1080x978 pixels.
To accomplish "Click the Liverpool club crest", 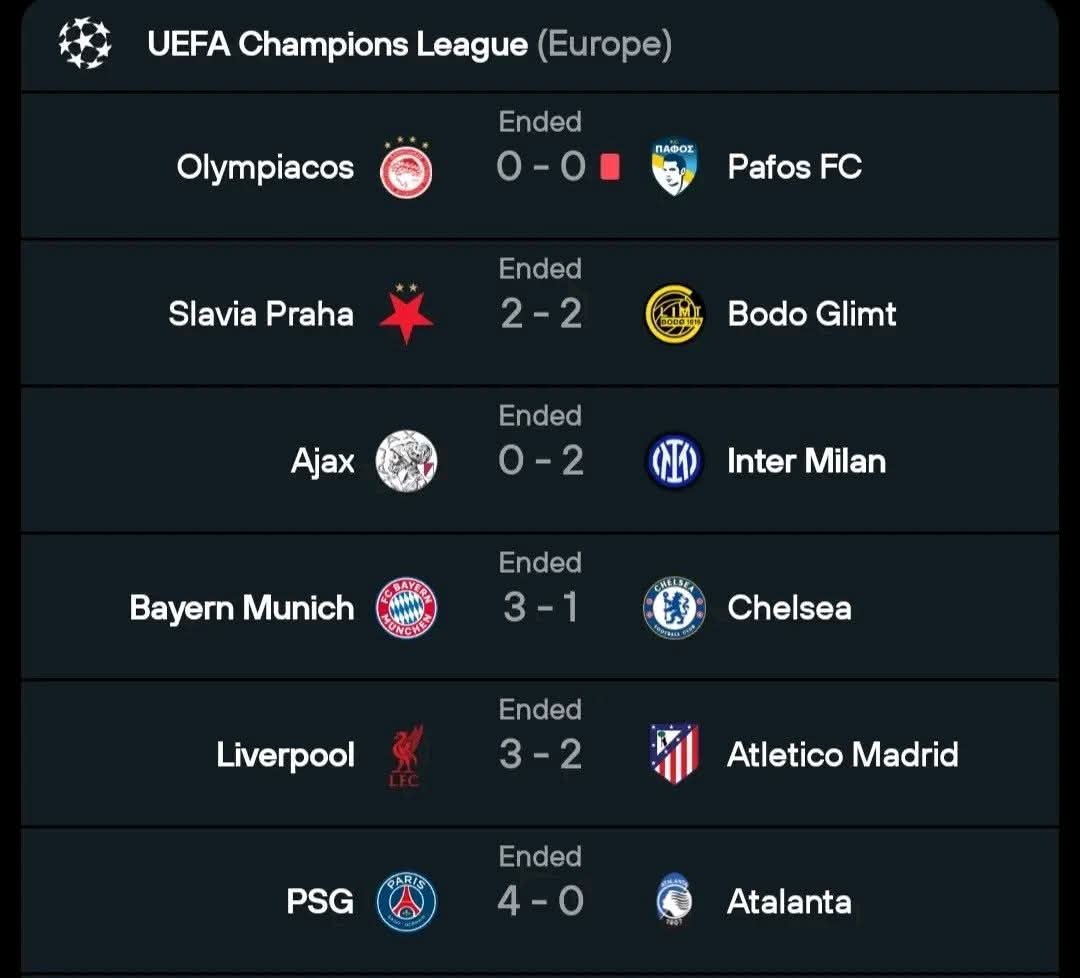I will pyautogui.click(x=406, y=755).
